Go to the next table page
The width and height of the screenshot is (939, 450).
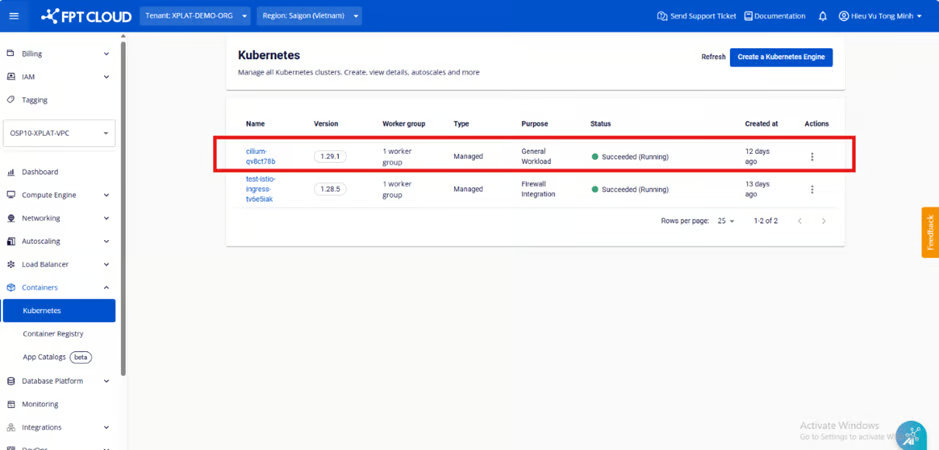pos(823,221)
